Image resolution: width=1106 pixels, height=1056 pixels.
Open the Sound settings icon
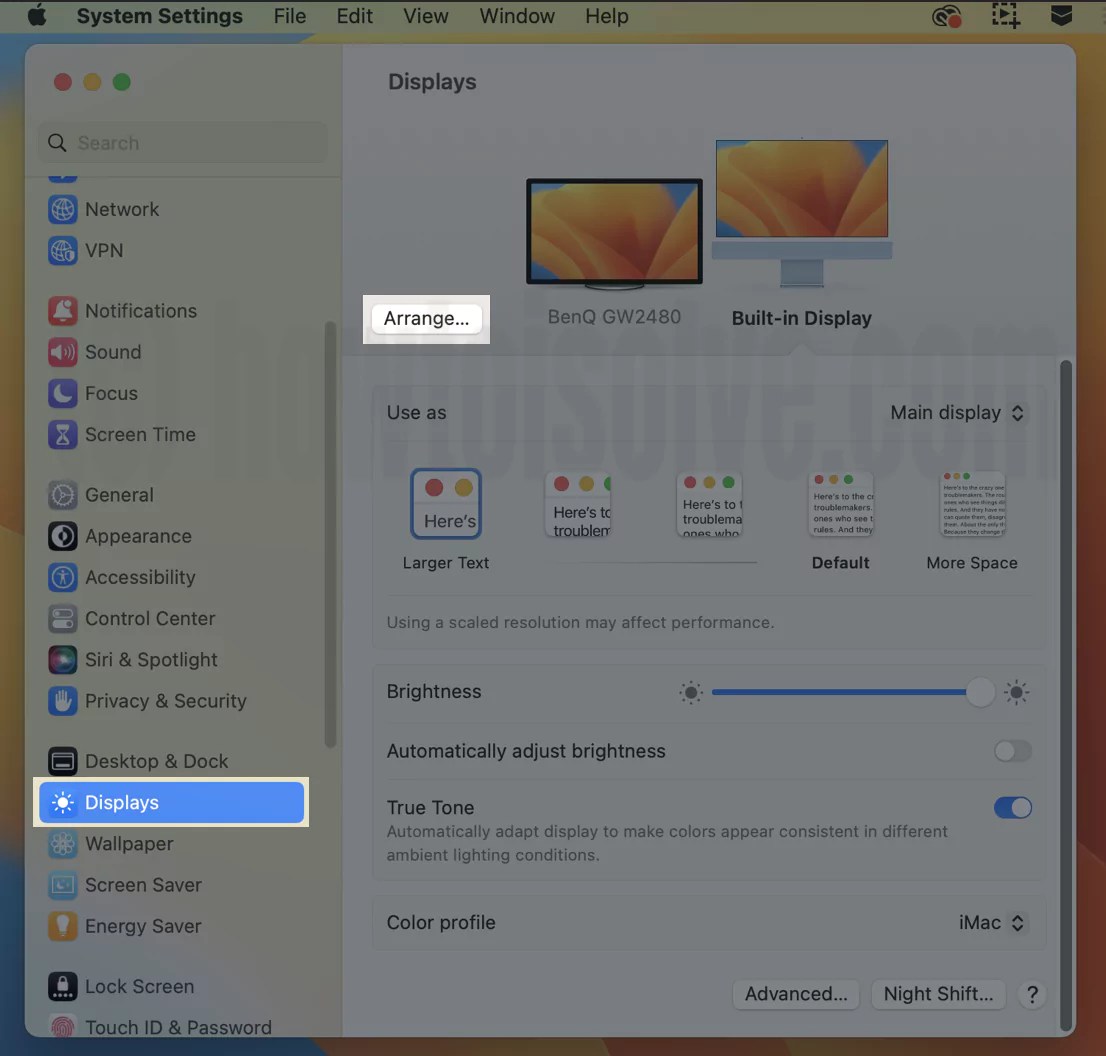pyautogui.click(x=62, y=352)
